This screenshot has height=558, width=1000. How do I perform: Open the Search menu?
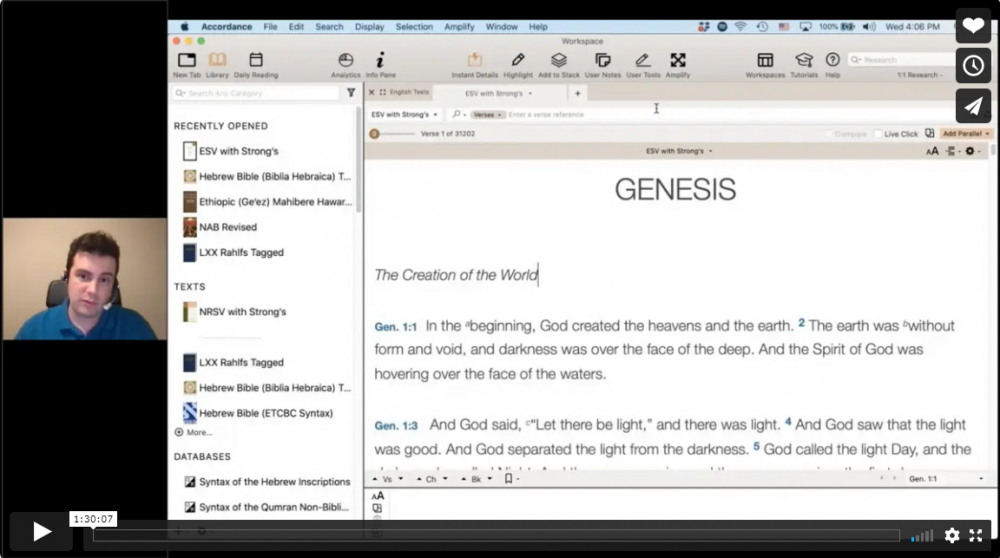329,27
